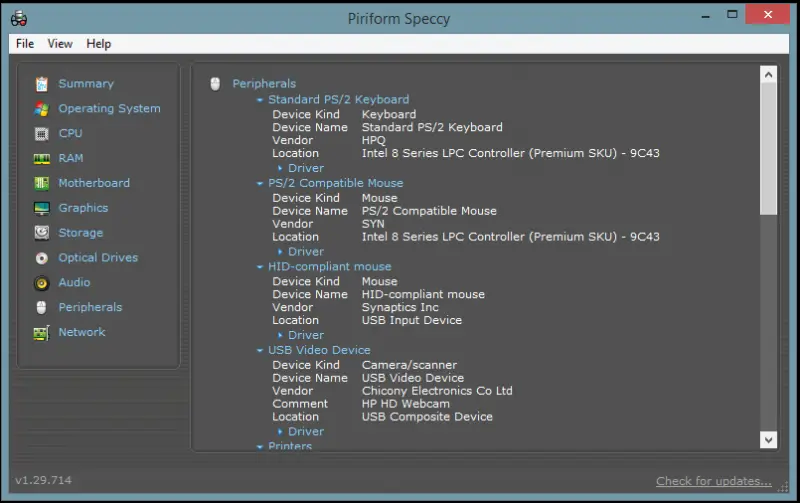
Task: Click the Speccy app icon in title bar
Action: (x=19, y=18)
